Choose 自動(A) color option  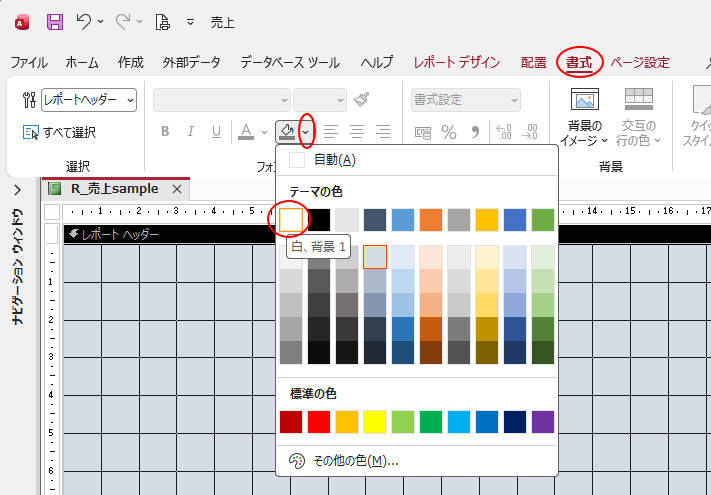(416, 160)
